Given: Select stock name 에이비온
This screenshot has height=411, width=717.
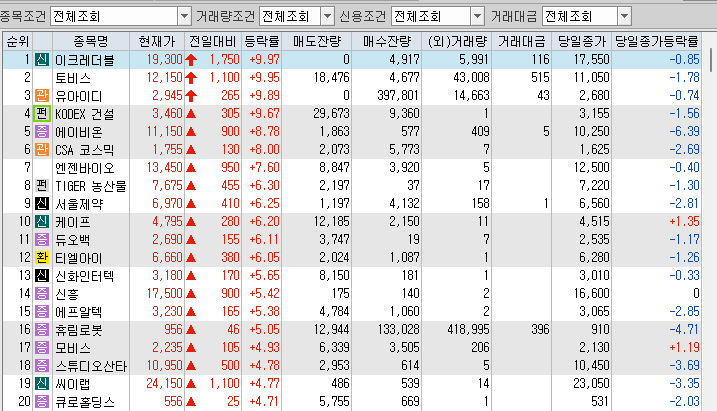Looking at the screenshot, I should tap(79, 132).
